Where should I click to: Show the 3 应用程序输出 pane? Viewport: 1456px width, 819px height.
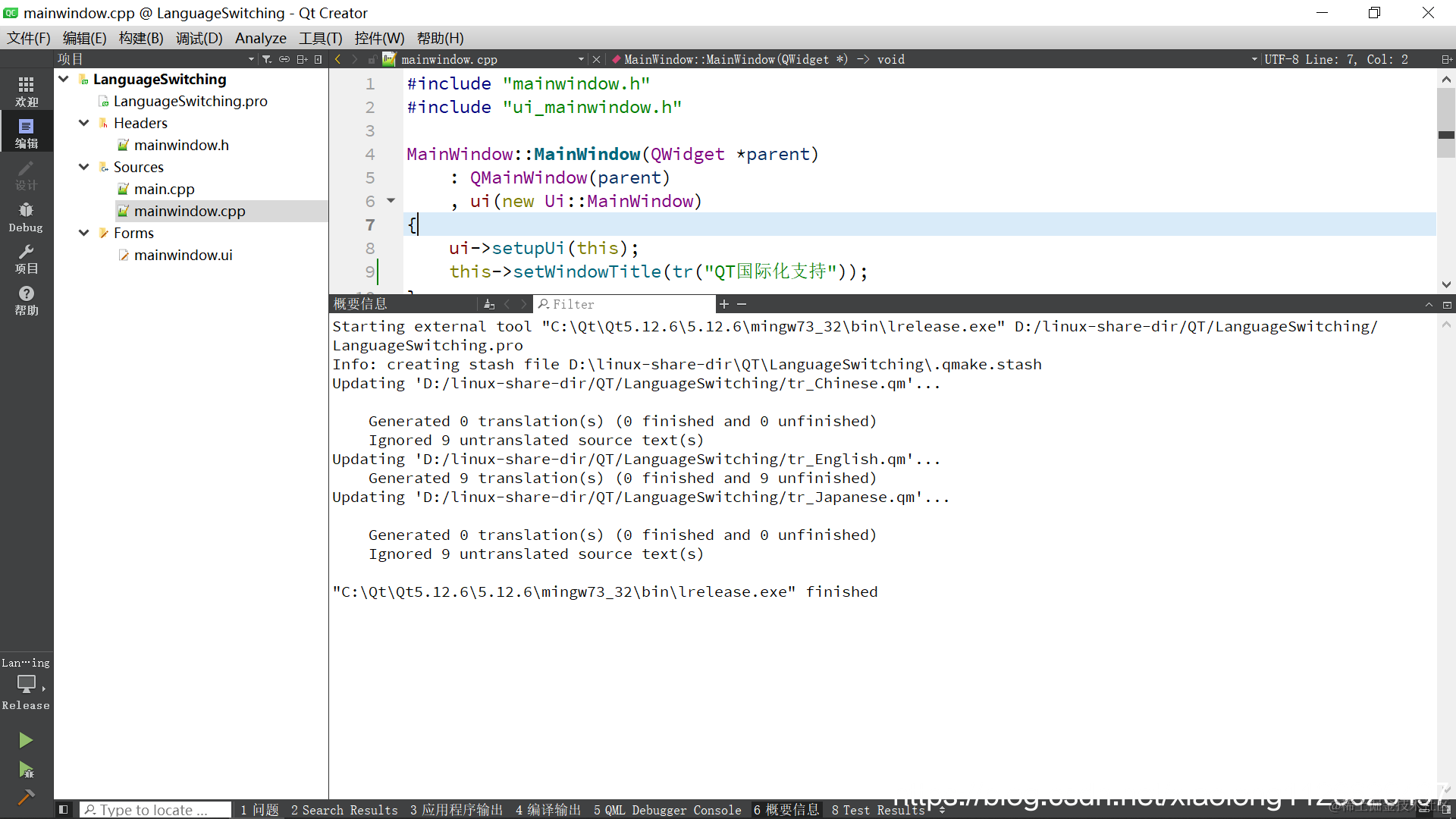tap(457, 810)
